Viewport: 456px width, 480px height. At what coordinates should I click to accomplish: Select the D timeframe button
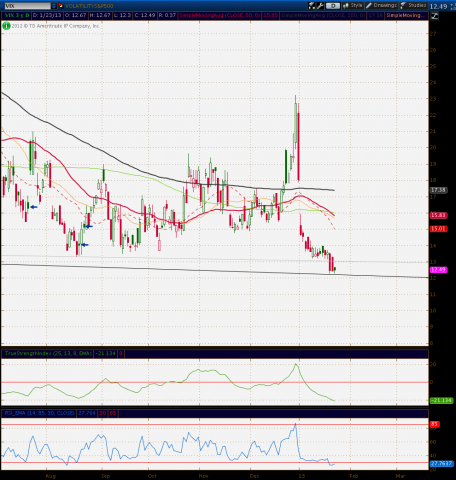click(x=333, y=6)
